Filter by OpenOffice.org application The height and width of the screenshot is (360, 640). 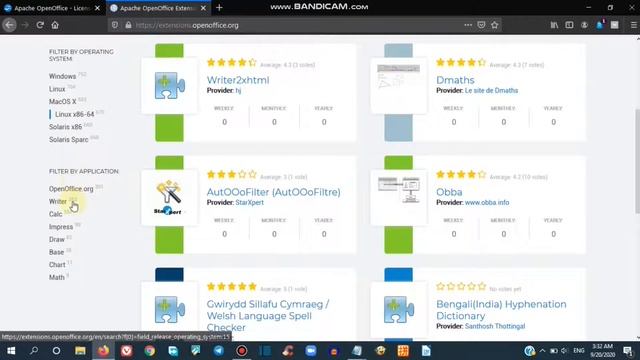pos(71,189)
